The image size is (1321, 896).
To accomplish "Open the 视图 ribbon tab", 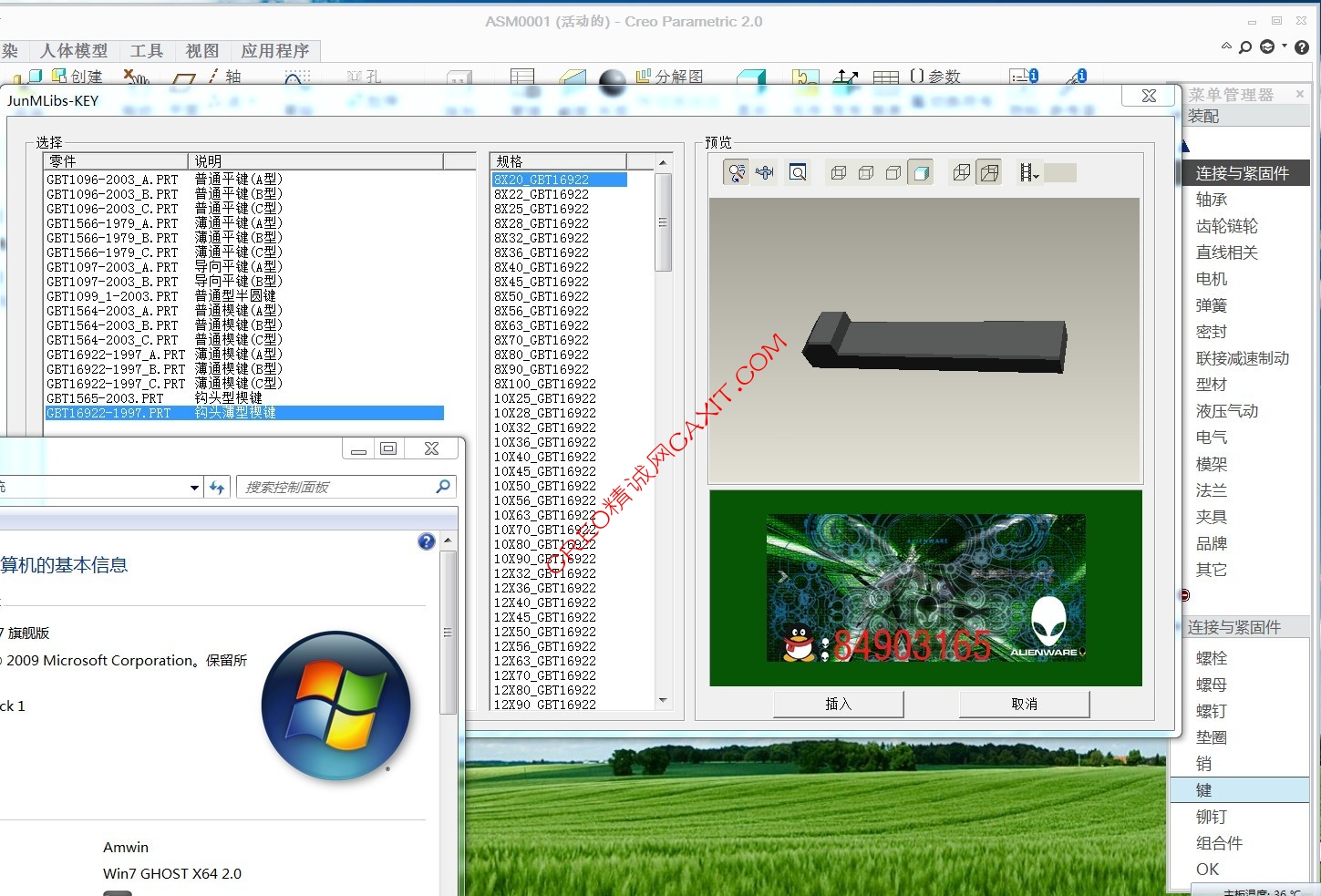I will coord(202,51).
